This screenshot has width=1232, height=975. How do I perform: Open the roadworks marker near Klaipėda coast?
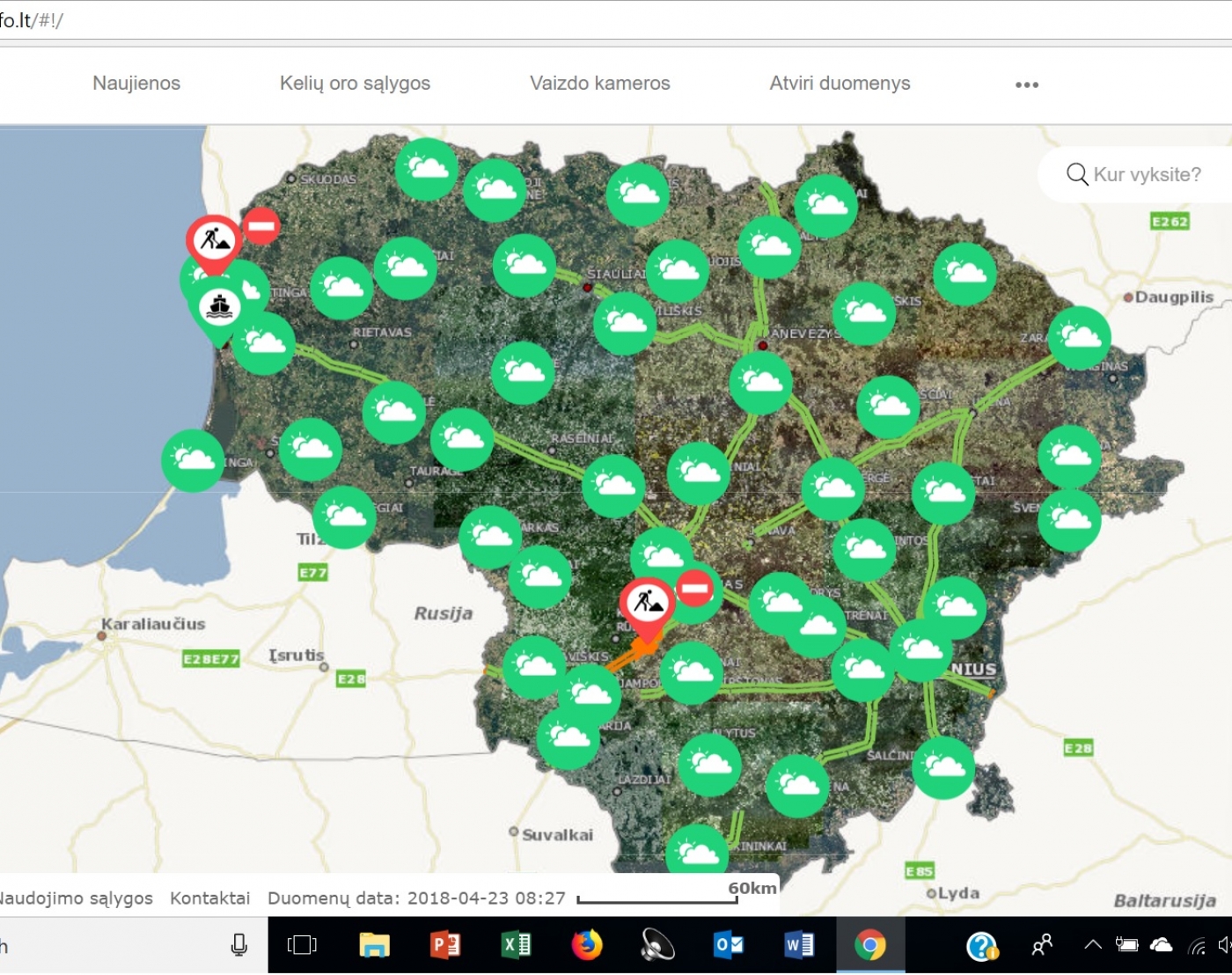[x=214, y=241]
